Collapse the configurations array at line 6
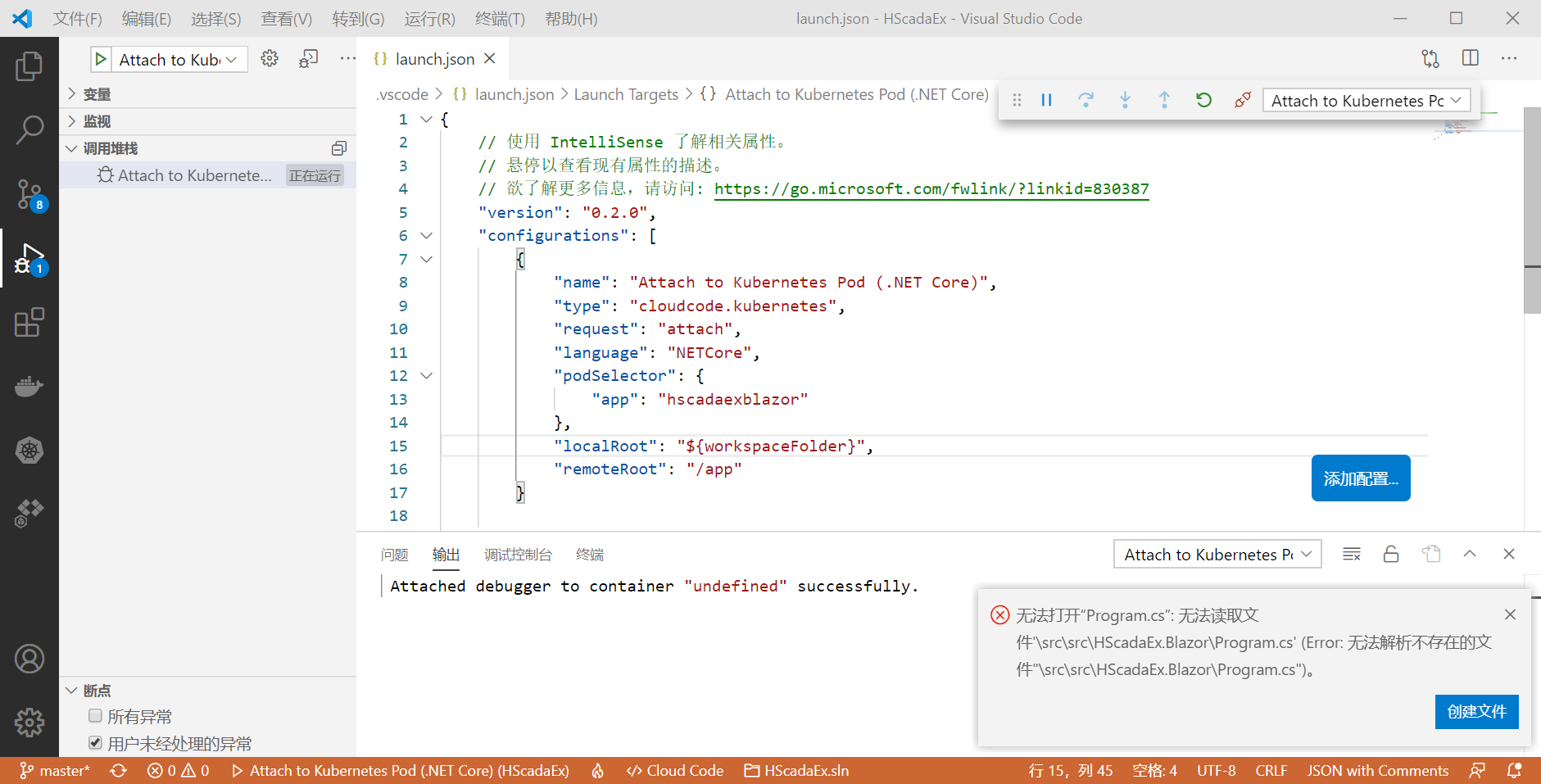 point(425,235)
